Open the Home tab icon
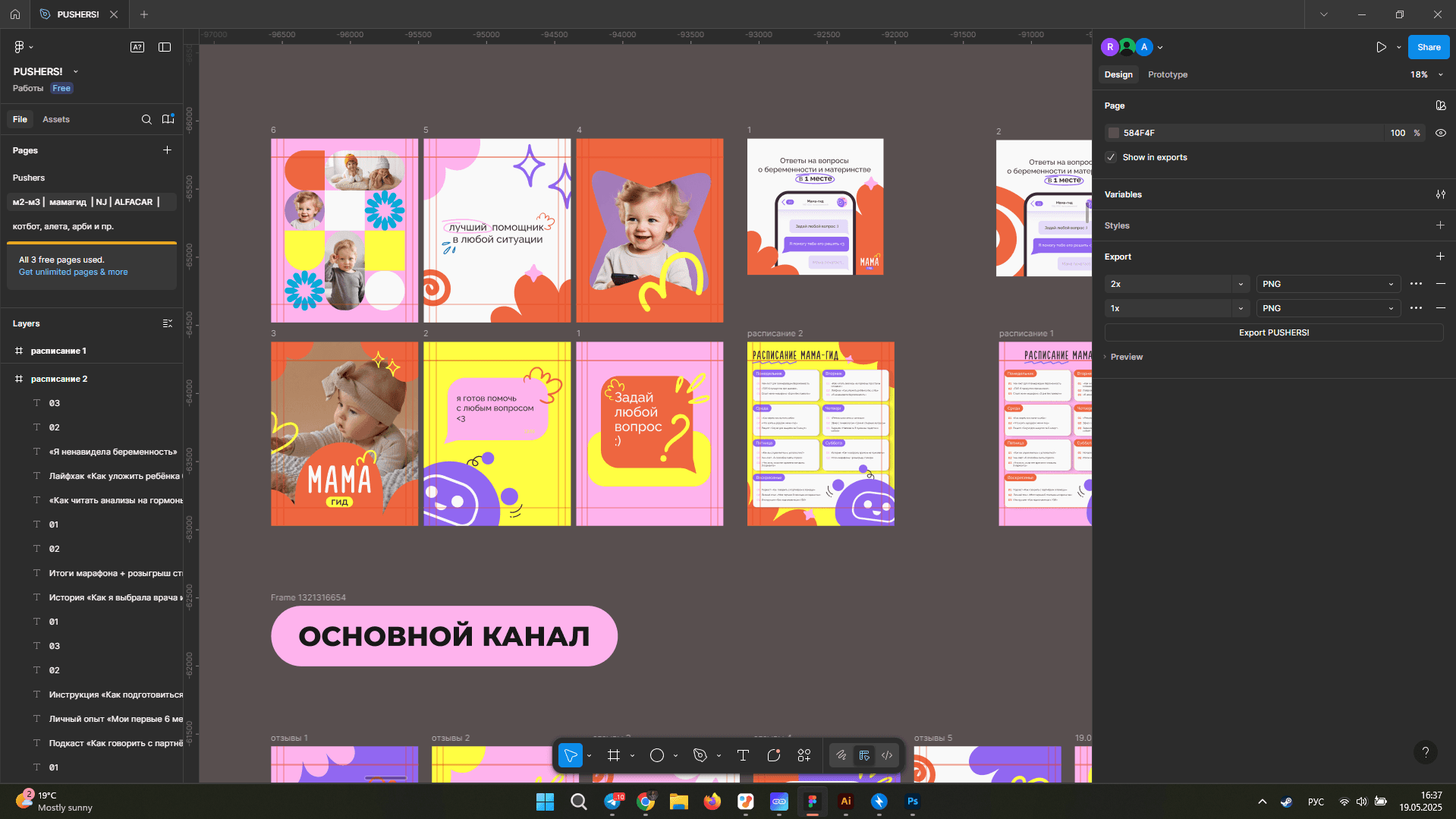 [15, 14]
